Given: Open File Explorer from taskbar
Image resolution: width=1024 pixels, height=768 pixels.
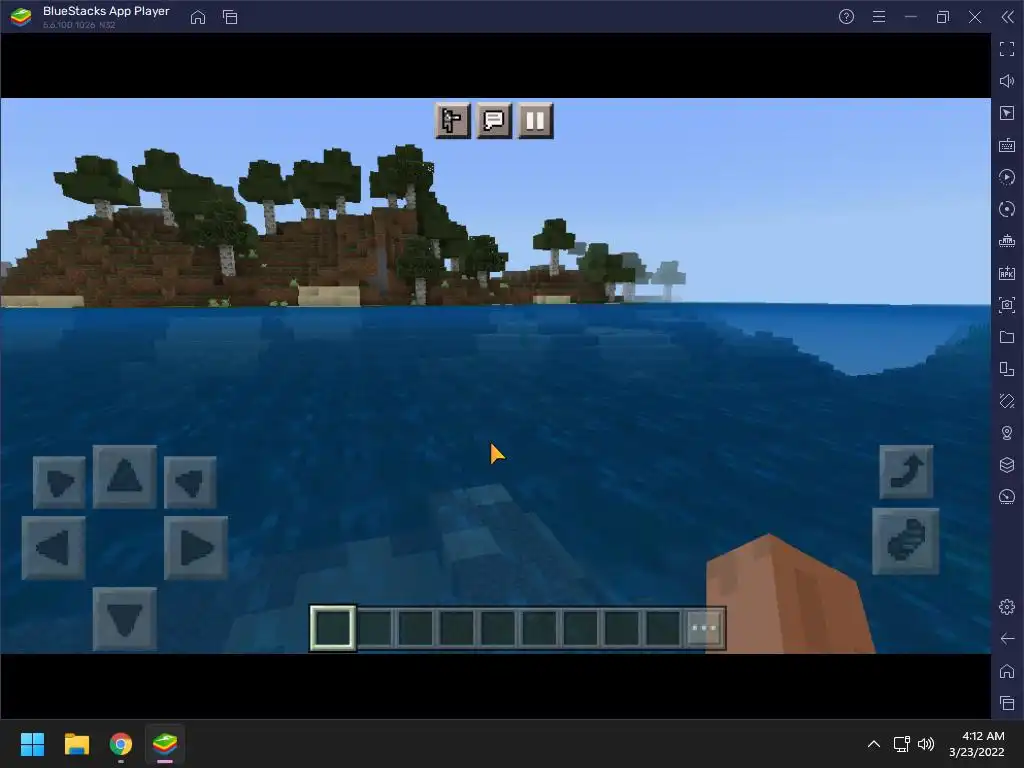Looking at the screenshot, I should 76,744.
